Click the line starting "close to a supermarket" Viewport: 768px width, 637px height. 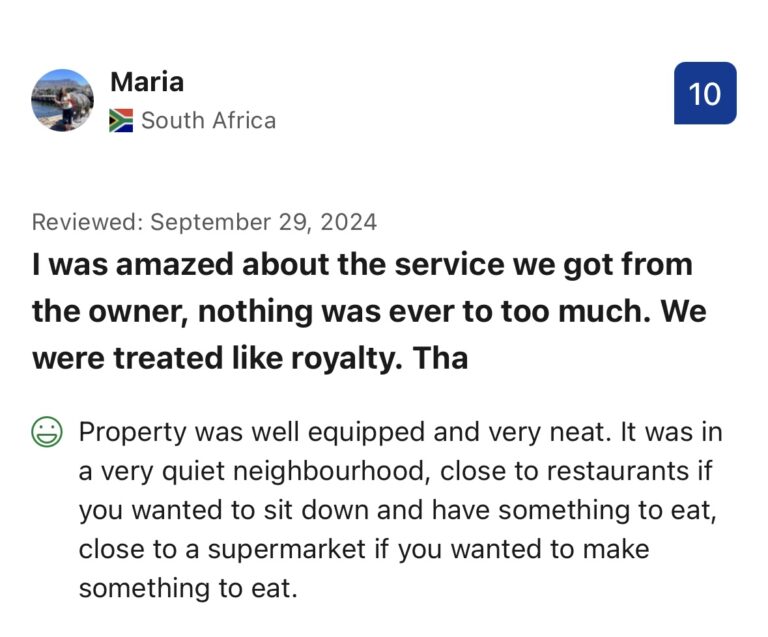click(364, 549)
